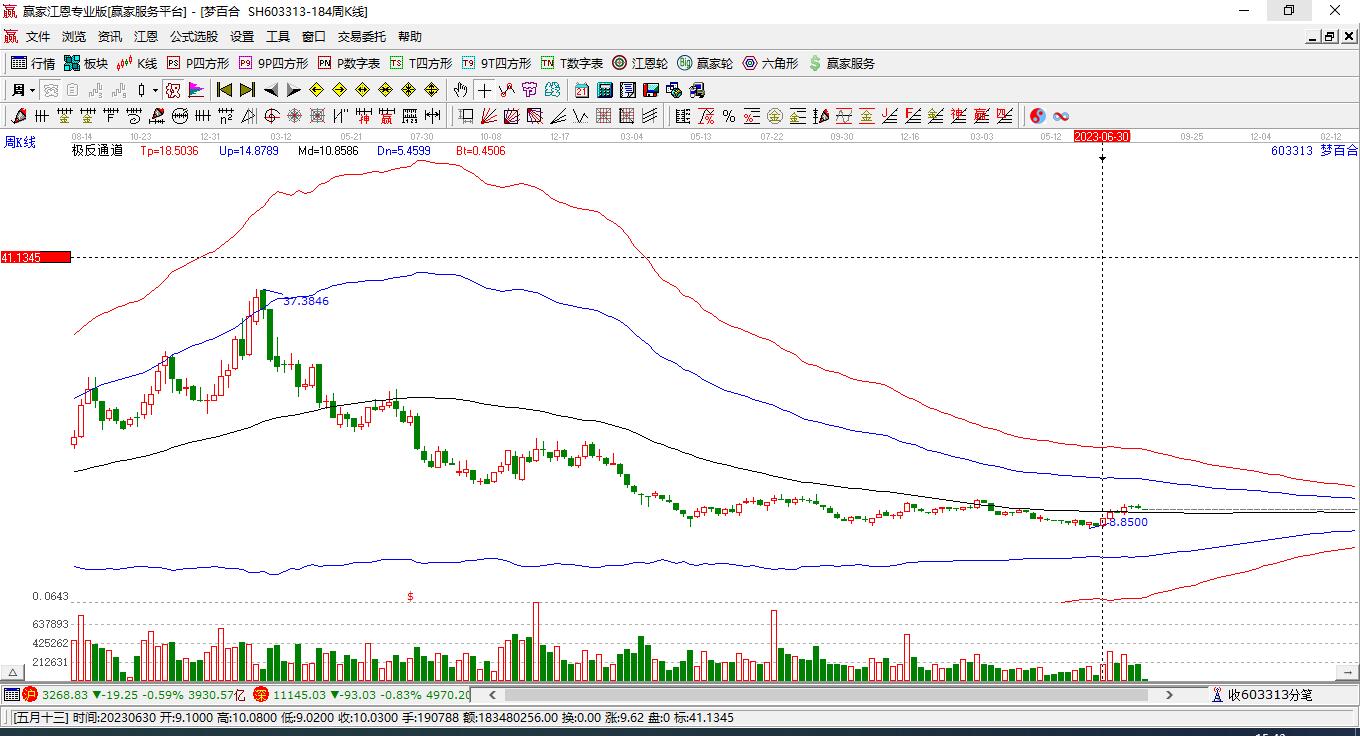The image size is (1360, 736).
Task: Open the 公式选股 menu
Action: pyautogui.click(x=193, y=37)
